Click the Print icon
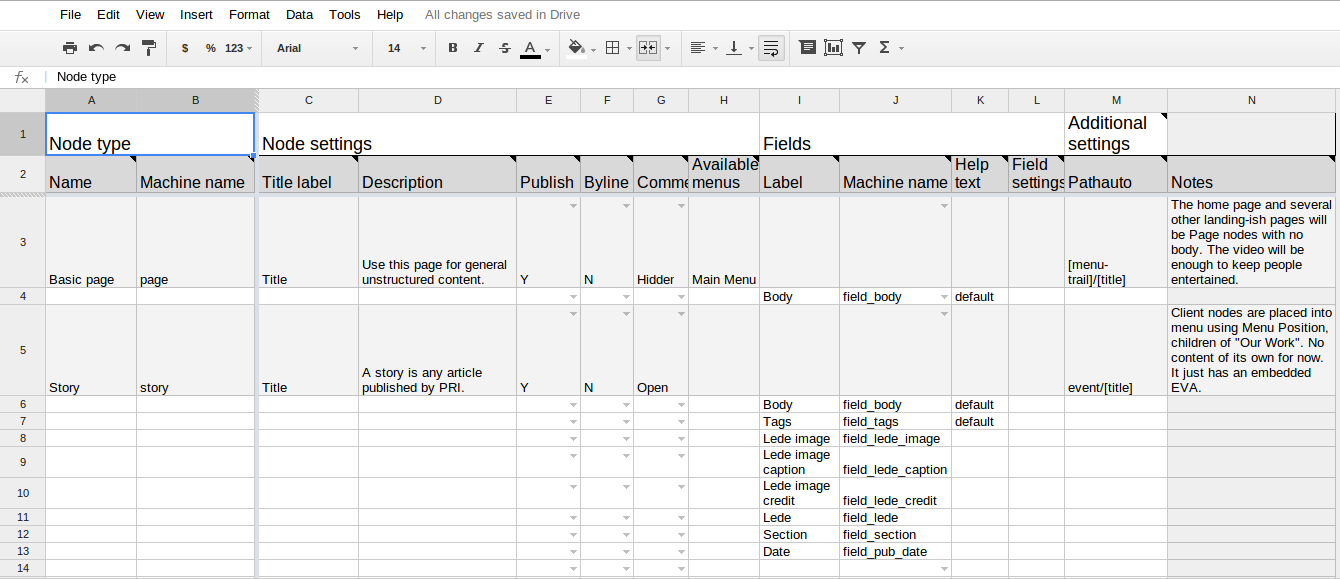 click(x=69, y=48)
